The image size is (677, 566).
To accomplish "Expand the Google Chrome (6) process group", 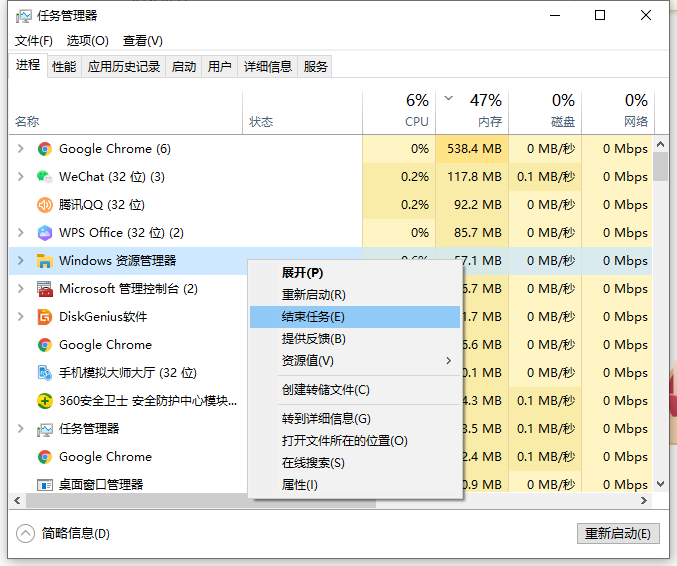I will 21,149.
